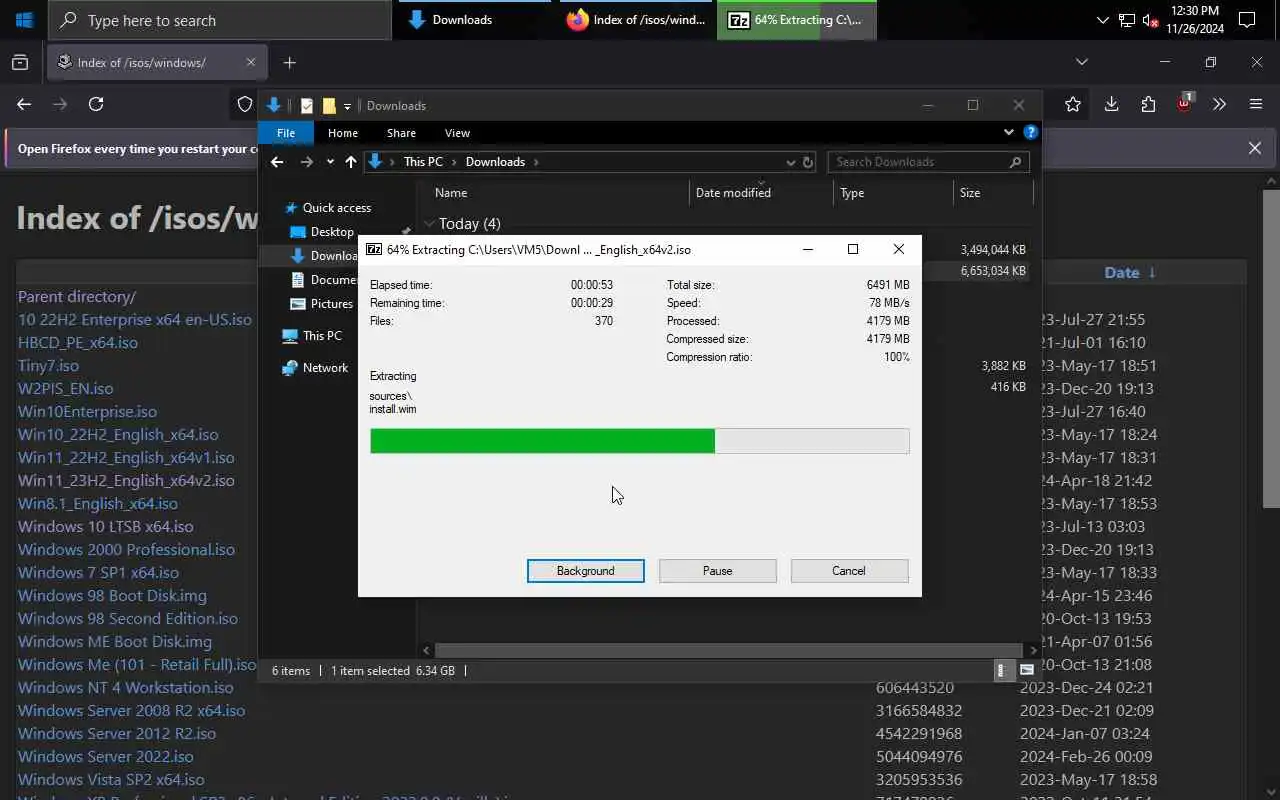Open Parent directory link
This screenshot has height=800, width=1280.
pos(77,296)
